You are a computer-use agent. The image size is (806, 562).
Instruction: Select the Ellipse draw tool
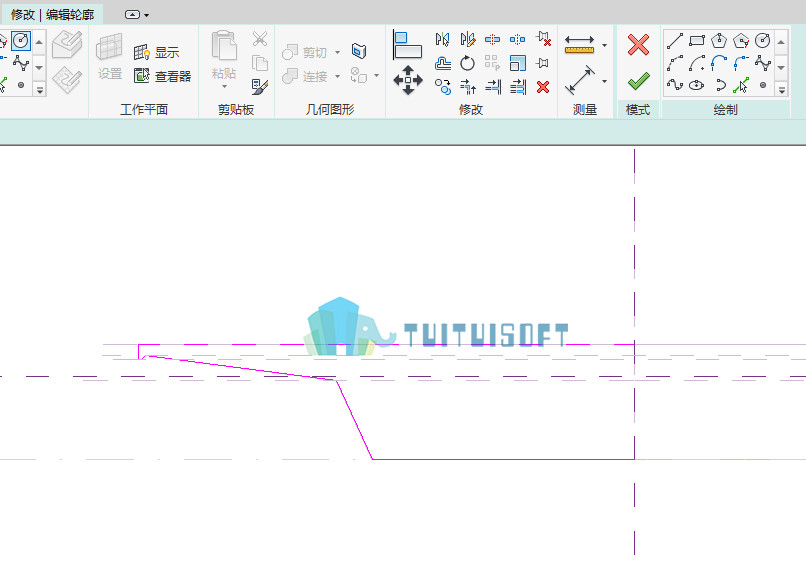[x=697, y=85]
